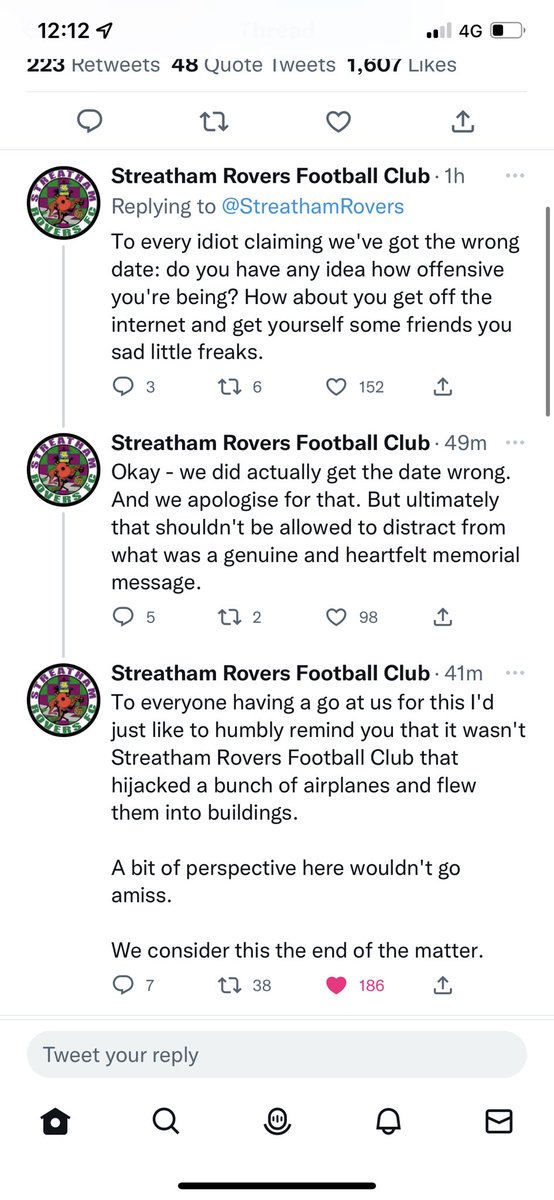Open the Messages envelope tab
The width and height of the screenshot is (554, 1200).
pyautogui.click(x=498, y=1122)
